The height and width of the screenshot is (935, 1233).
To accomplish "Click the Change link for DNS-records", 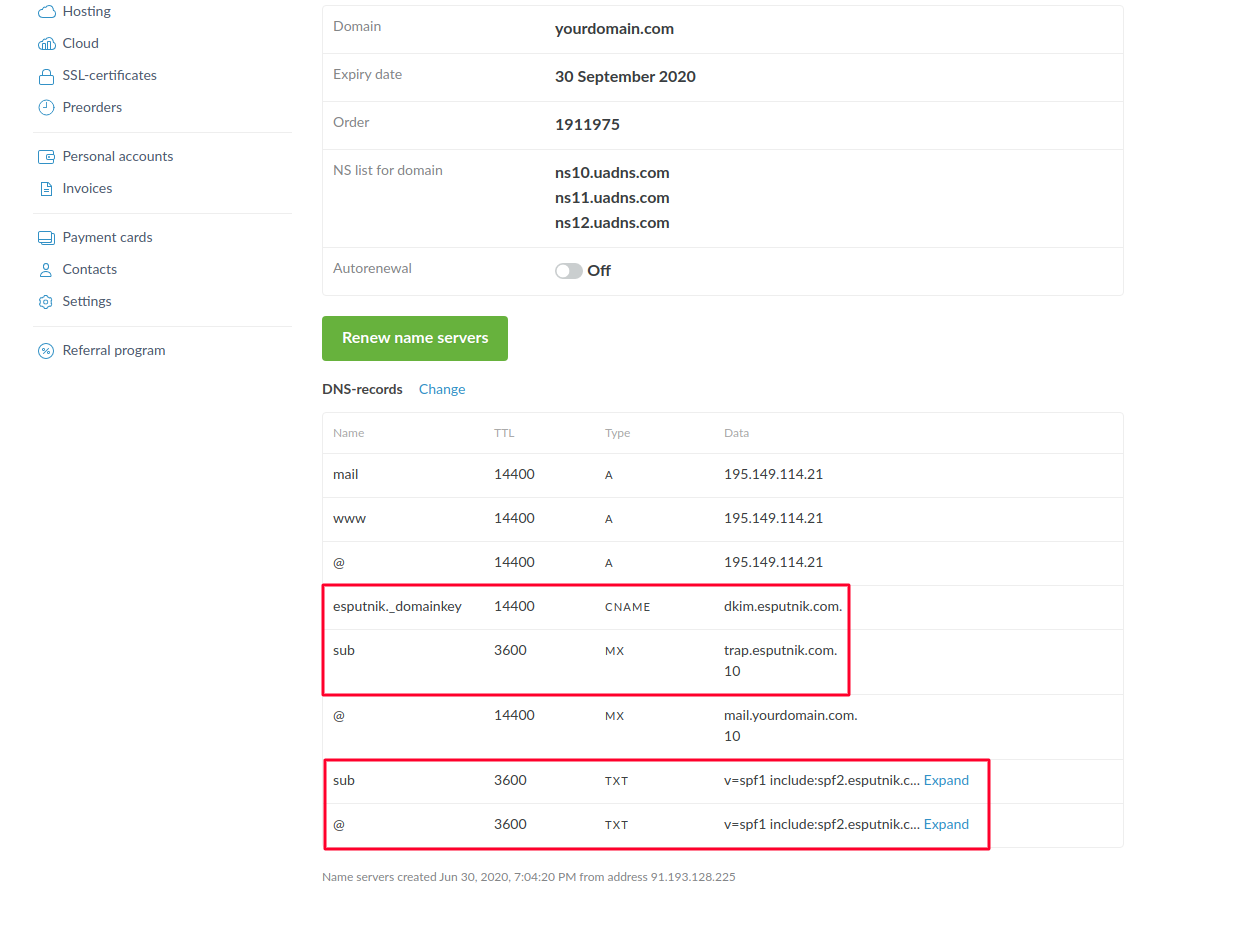I will (x=442, y=389).
